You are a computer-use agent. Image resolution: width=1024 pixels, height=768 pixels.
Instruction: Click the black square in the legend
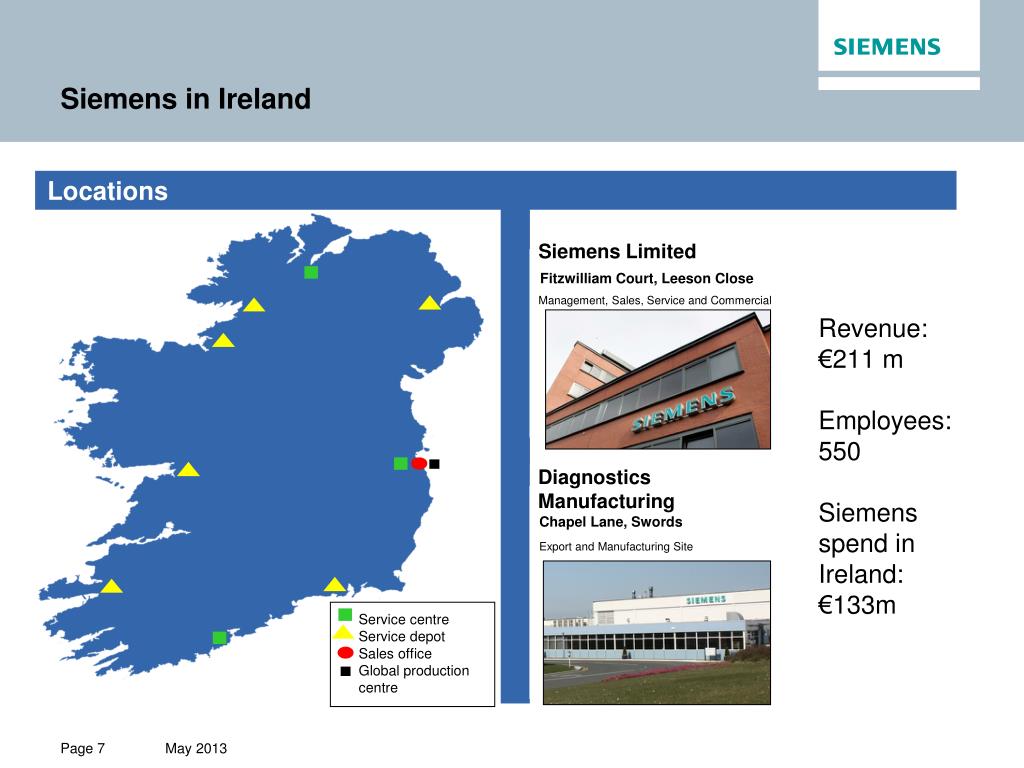coord(346,671)
